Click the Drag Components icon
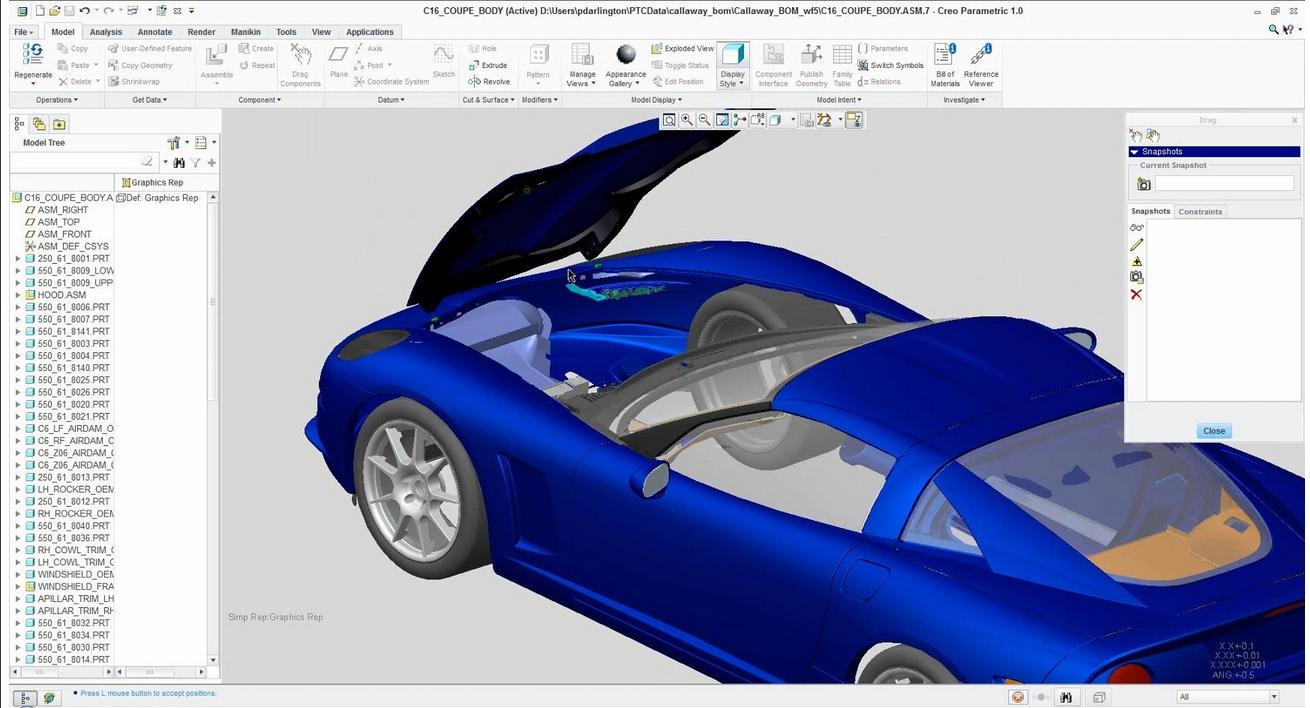This screenshot has width=1310, height=708. coord(300,55)
